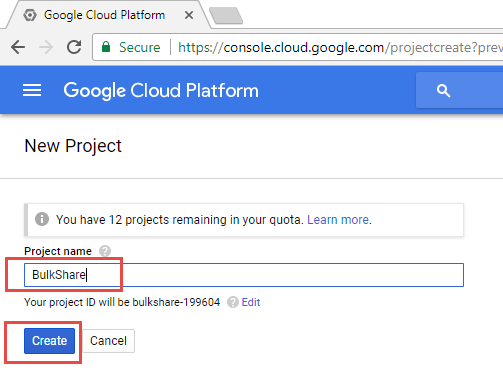Open the hamburger navigation menu
503x380 pixels.
[32, 90]
